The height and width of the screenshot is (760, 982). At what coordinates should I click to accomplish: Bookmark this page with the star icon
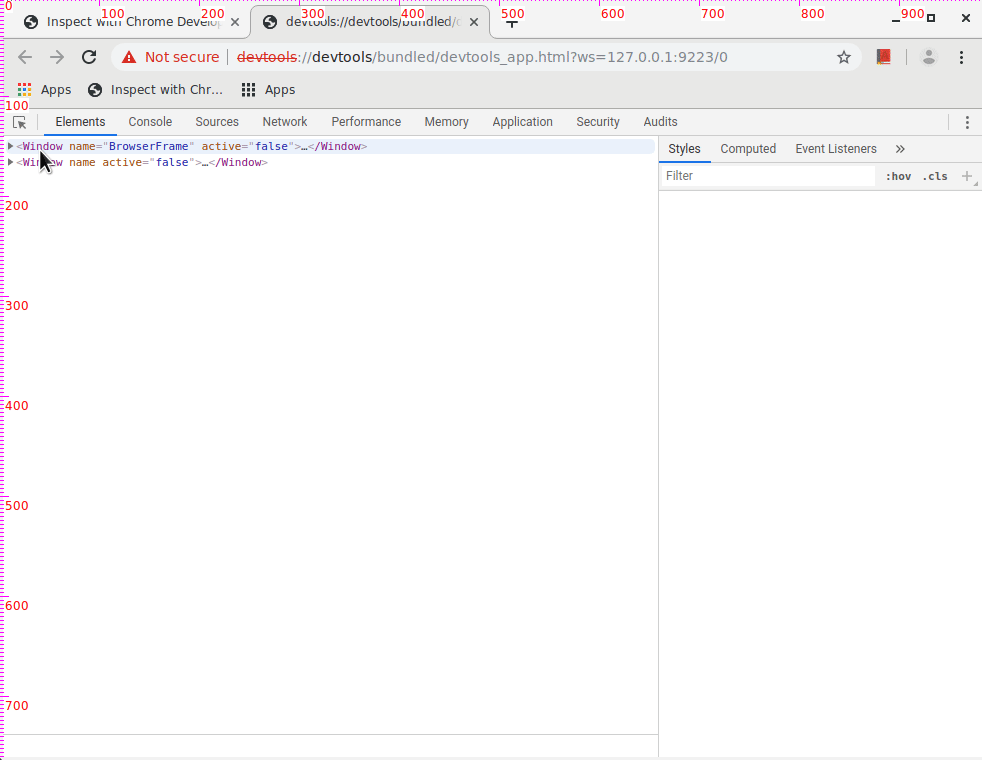point(844,57)
